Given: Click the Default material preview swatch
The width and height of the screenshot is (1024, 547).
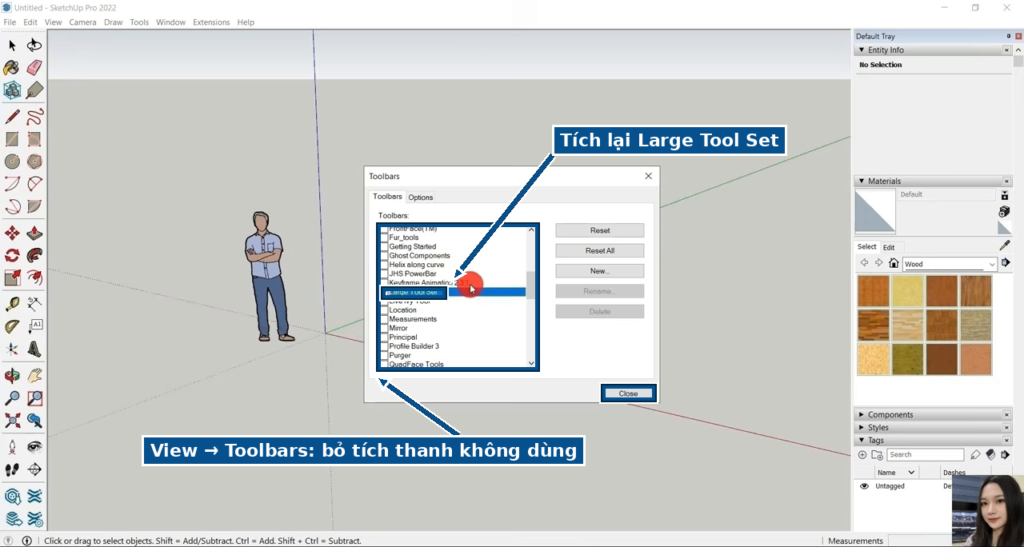Looking at the screenshot, I should pos(875,211).
